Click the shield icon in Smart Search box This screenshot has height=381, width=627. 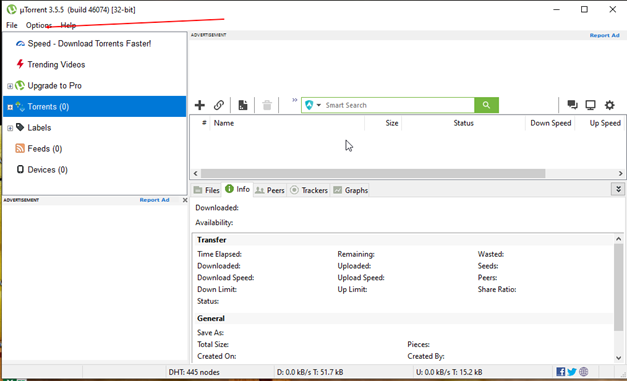pyautogui.click(x=309, y=105)
